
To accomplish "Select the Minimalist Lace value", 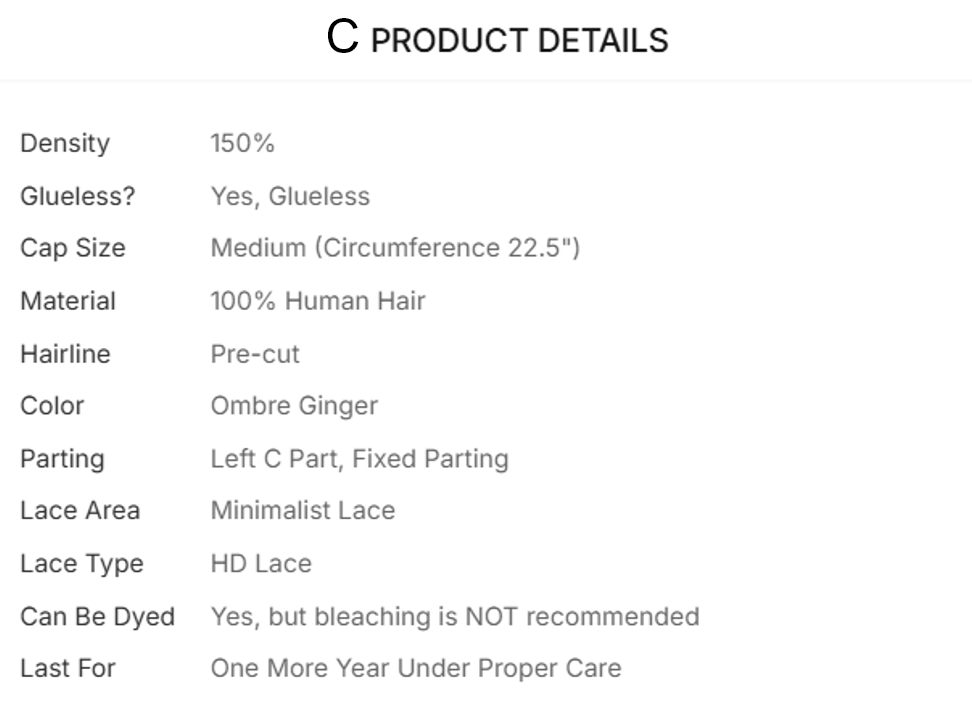I will pos(303,511).
